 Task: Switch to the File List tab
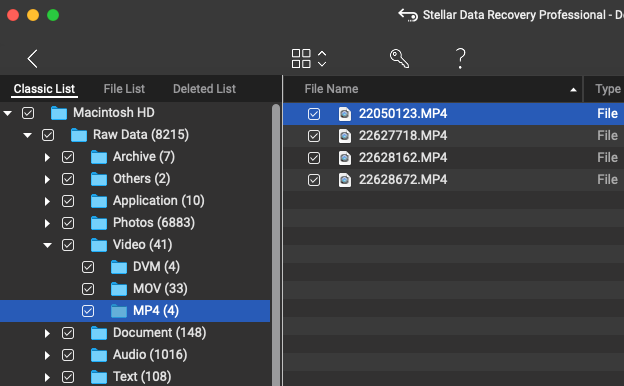124,89
